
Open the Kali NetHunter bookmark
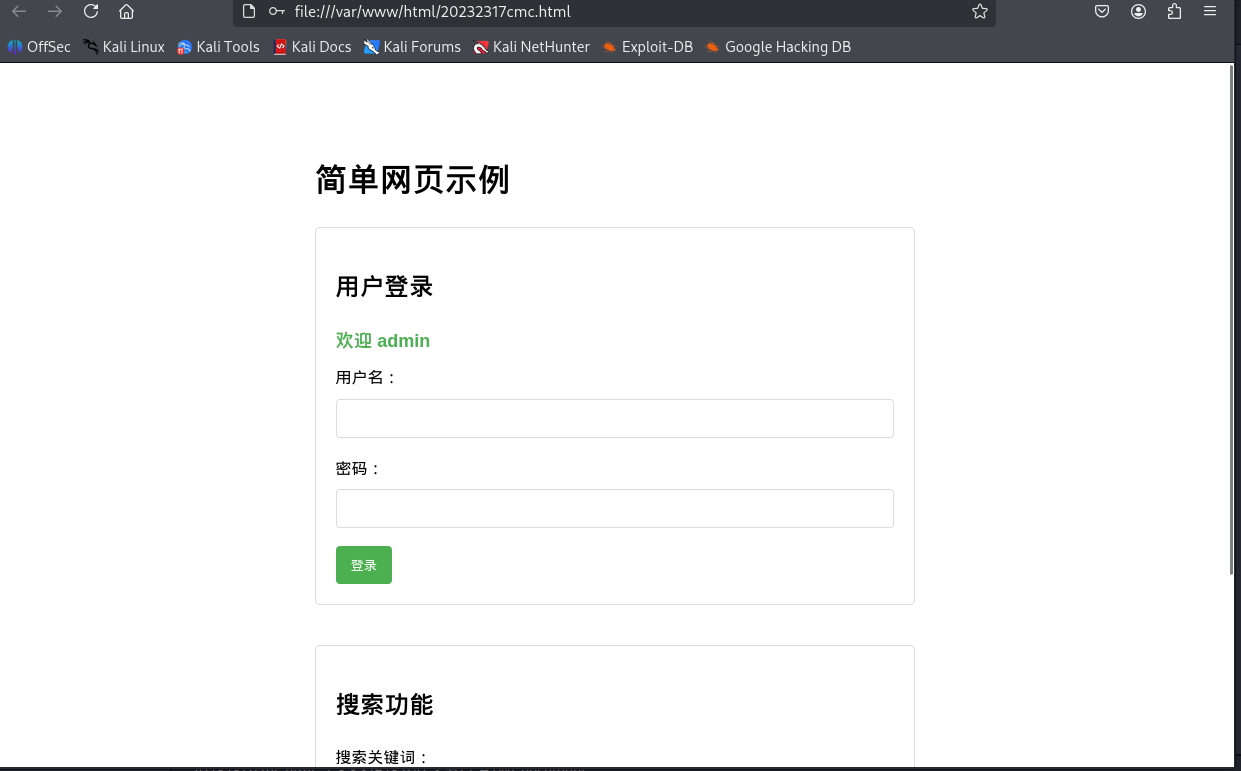tap(531, 46)
